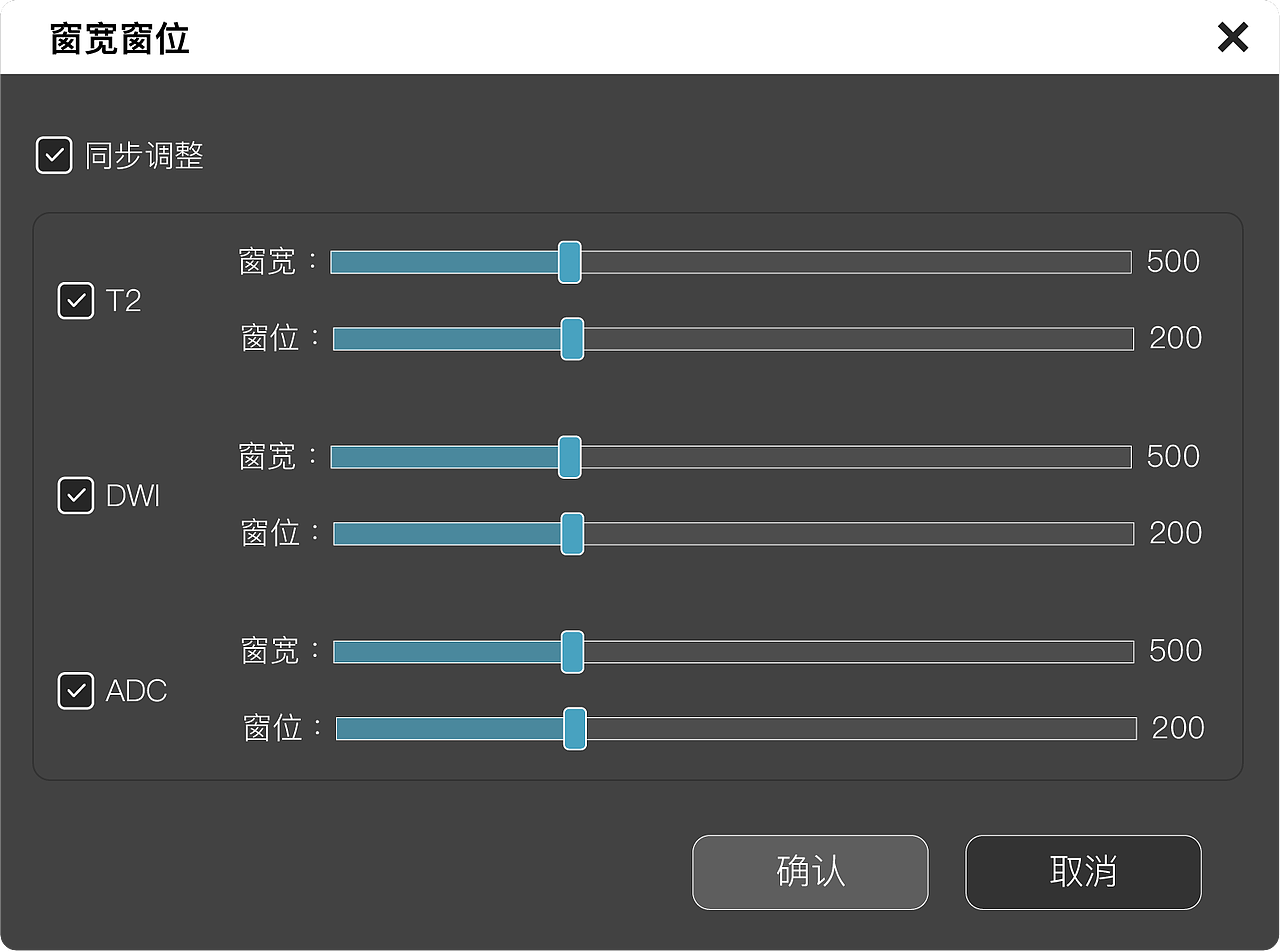Click the T2 窗宽 slider handle
Image resolution: width=1280 pixels, height=951 pixels.
[569, 262]
